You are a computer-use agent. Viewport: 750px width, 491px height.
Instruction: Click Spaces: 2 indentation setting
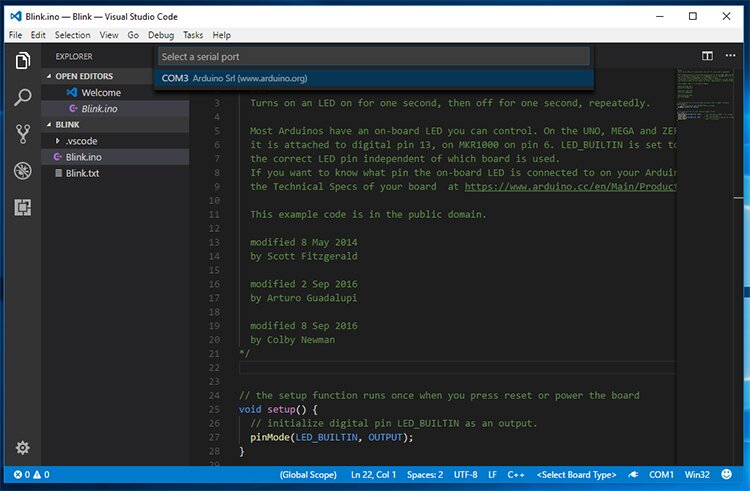(425, 474)
